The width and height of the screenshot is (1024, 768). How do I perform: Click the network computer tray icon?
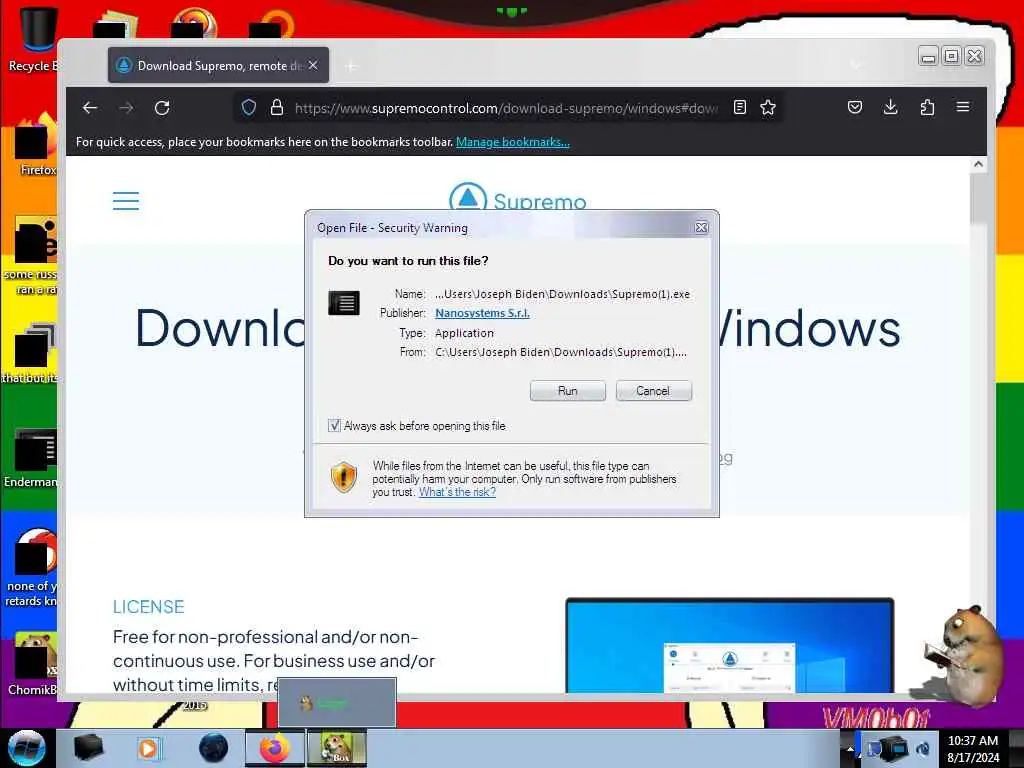click(x=894, y=748)
